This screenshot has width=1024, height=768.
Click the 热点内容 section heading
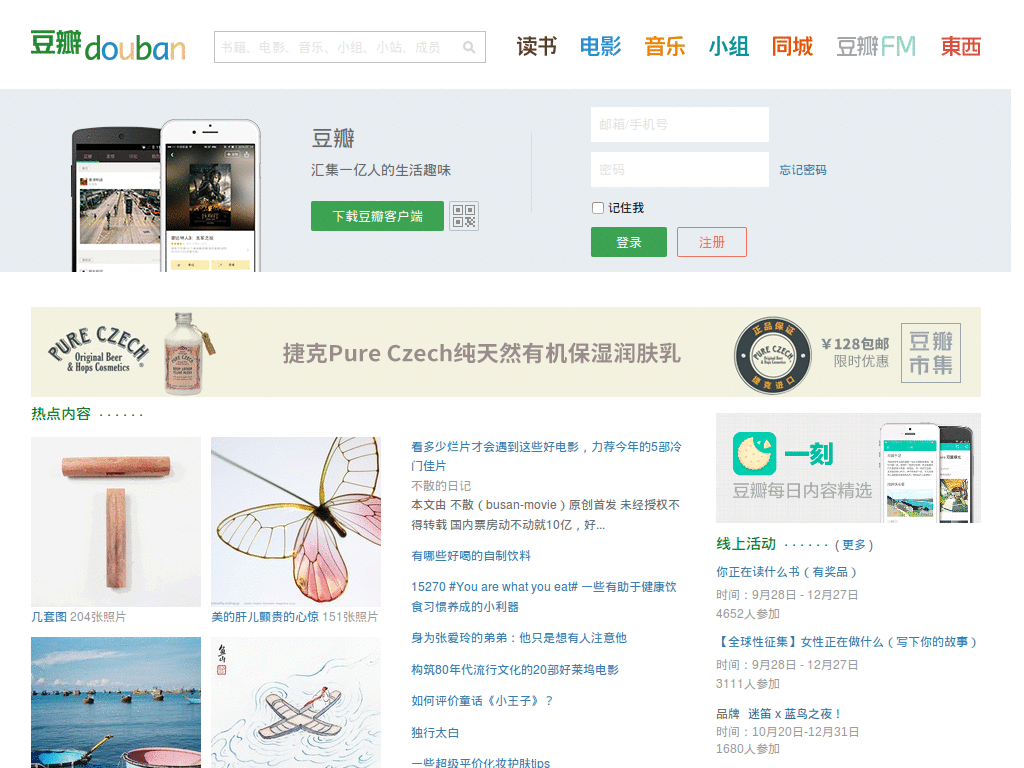(x=61, y=413)
